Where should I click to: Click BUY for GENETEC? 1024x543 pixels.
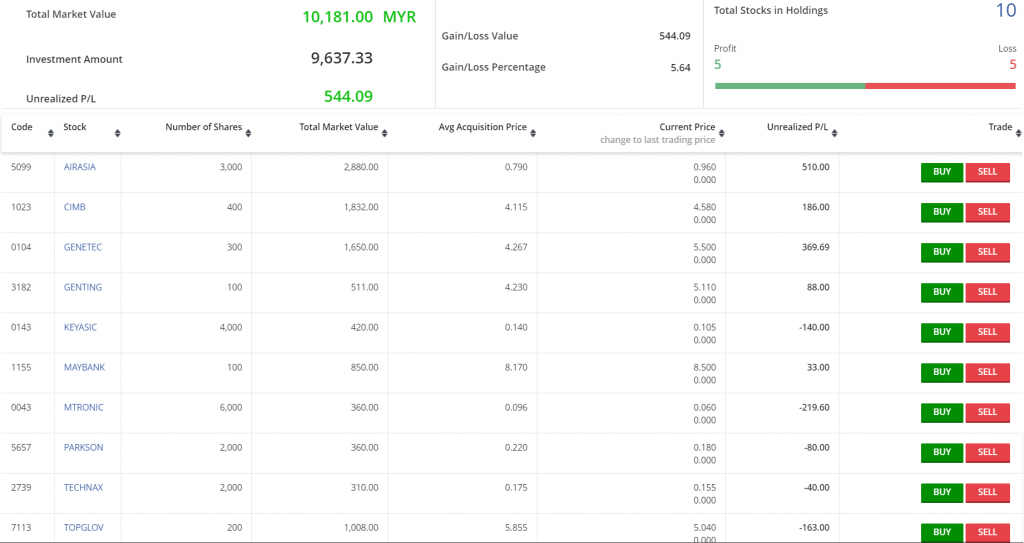(942, 252)
